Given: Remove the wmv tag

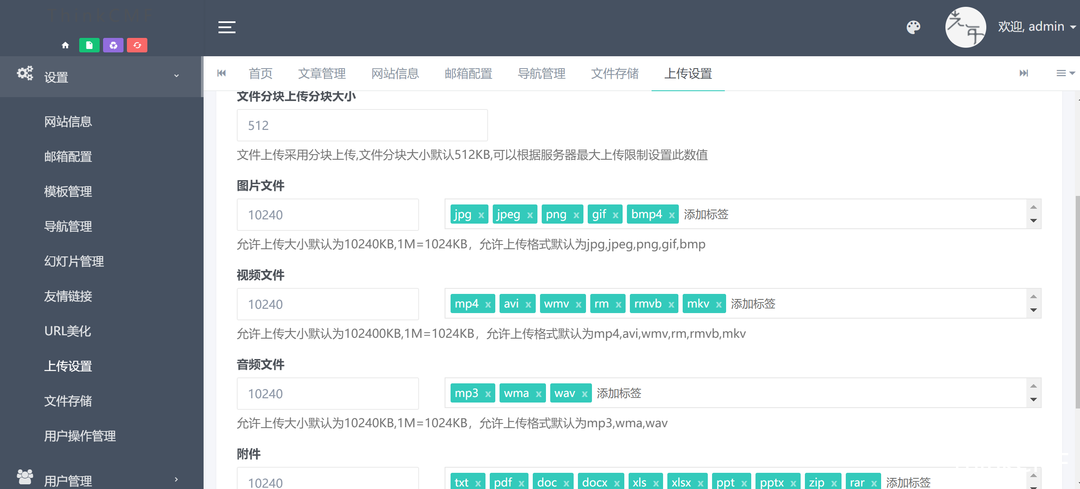Looking at the screenshot, I should pos(579,304).
